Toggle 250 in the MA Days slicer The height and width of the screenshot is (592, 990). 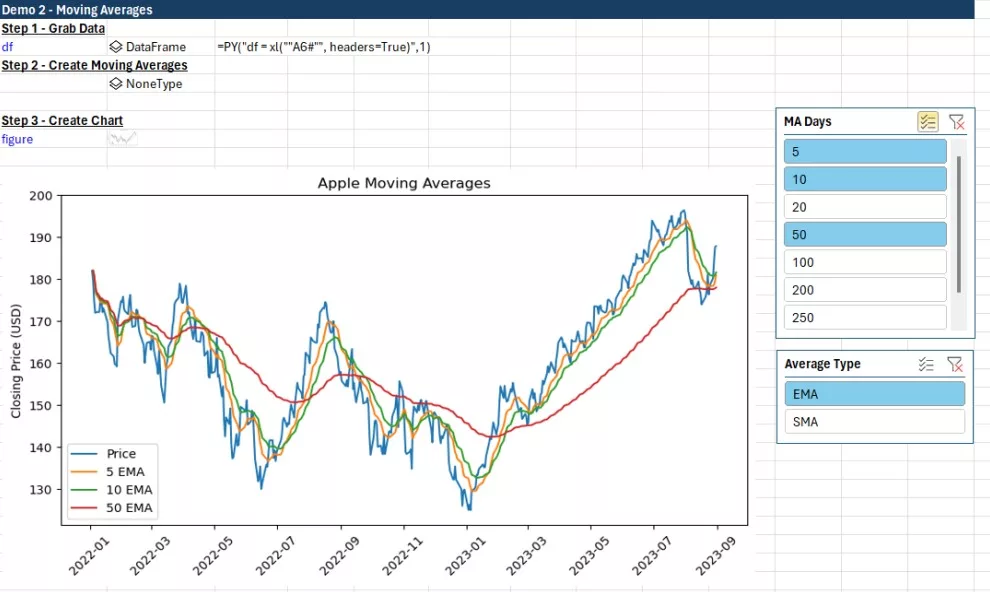click(865, 317)
